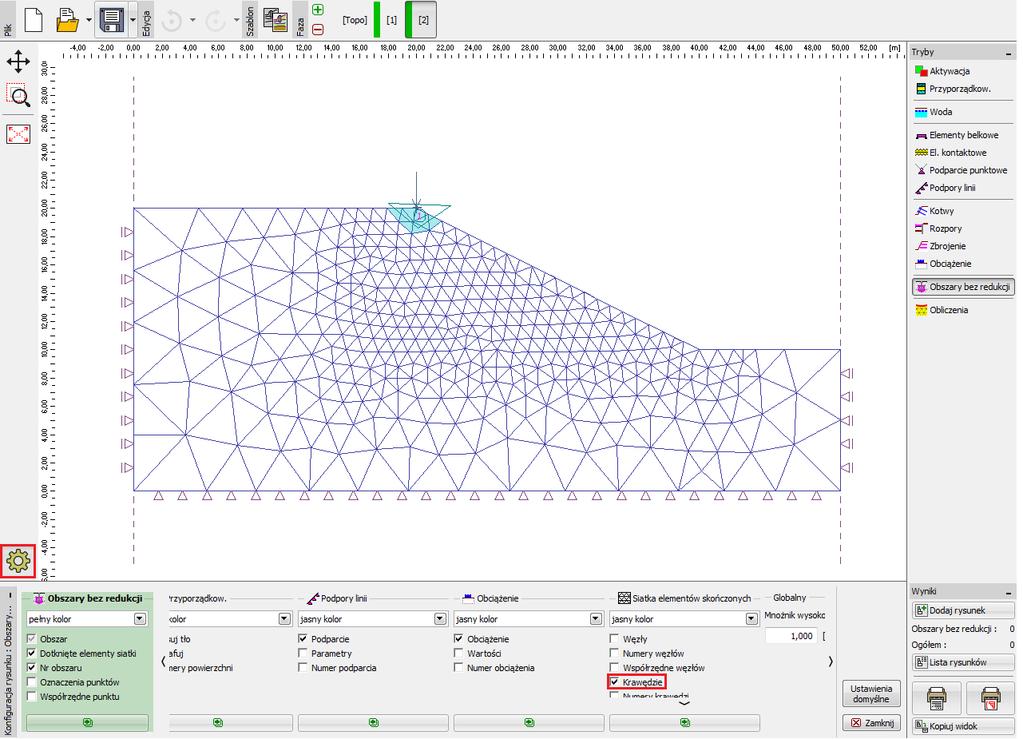Add a phase with the green plus icon

click(x=318, y=10)
